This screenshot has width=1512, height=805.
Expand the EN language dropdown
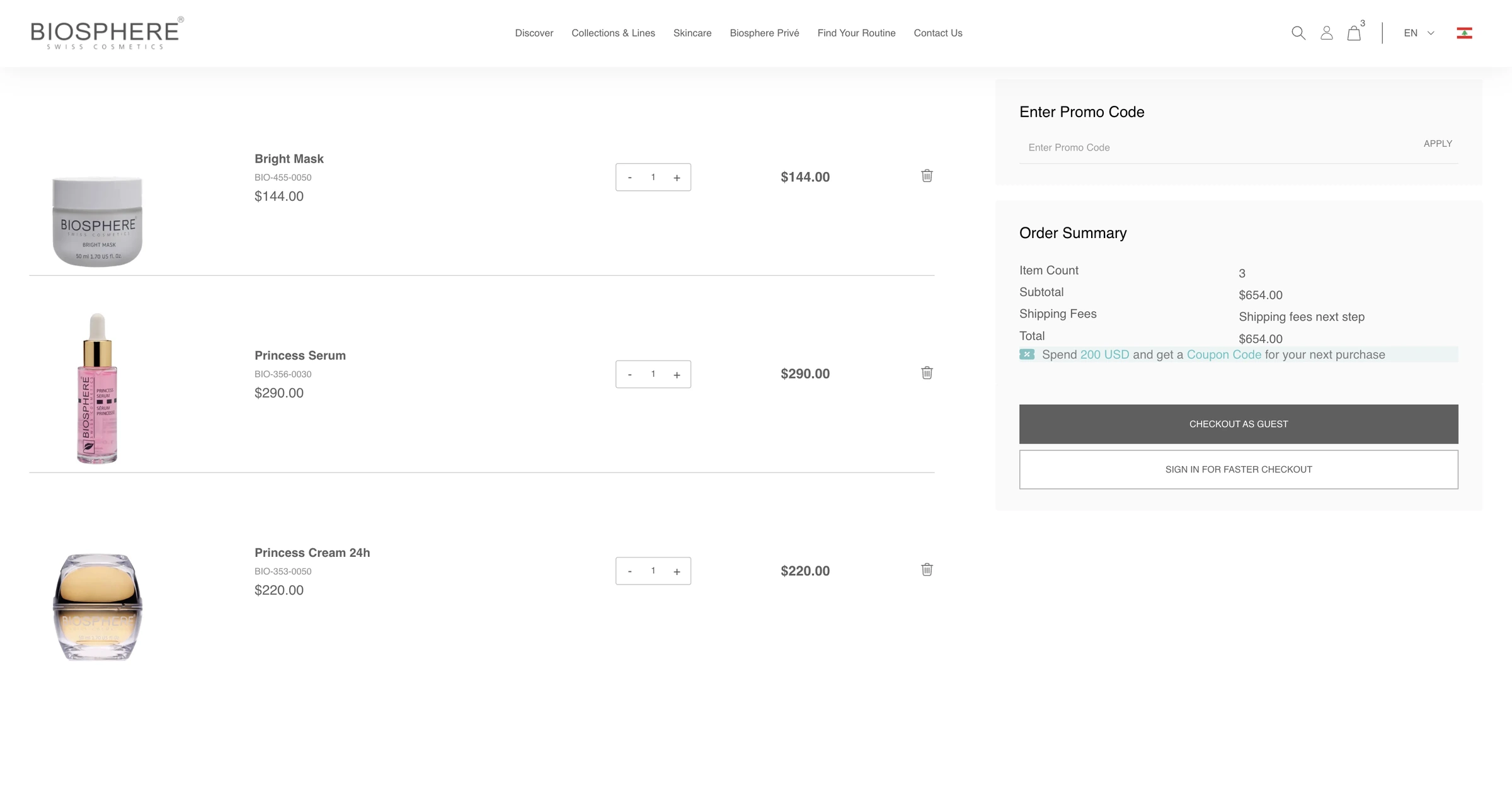click(x=1419, y=33)
